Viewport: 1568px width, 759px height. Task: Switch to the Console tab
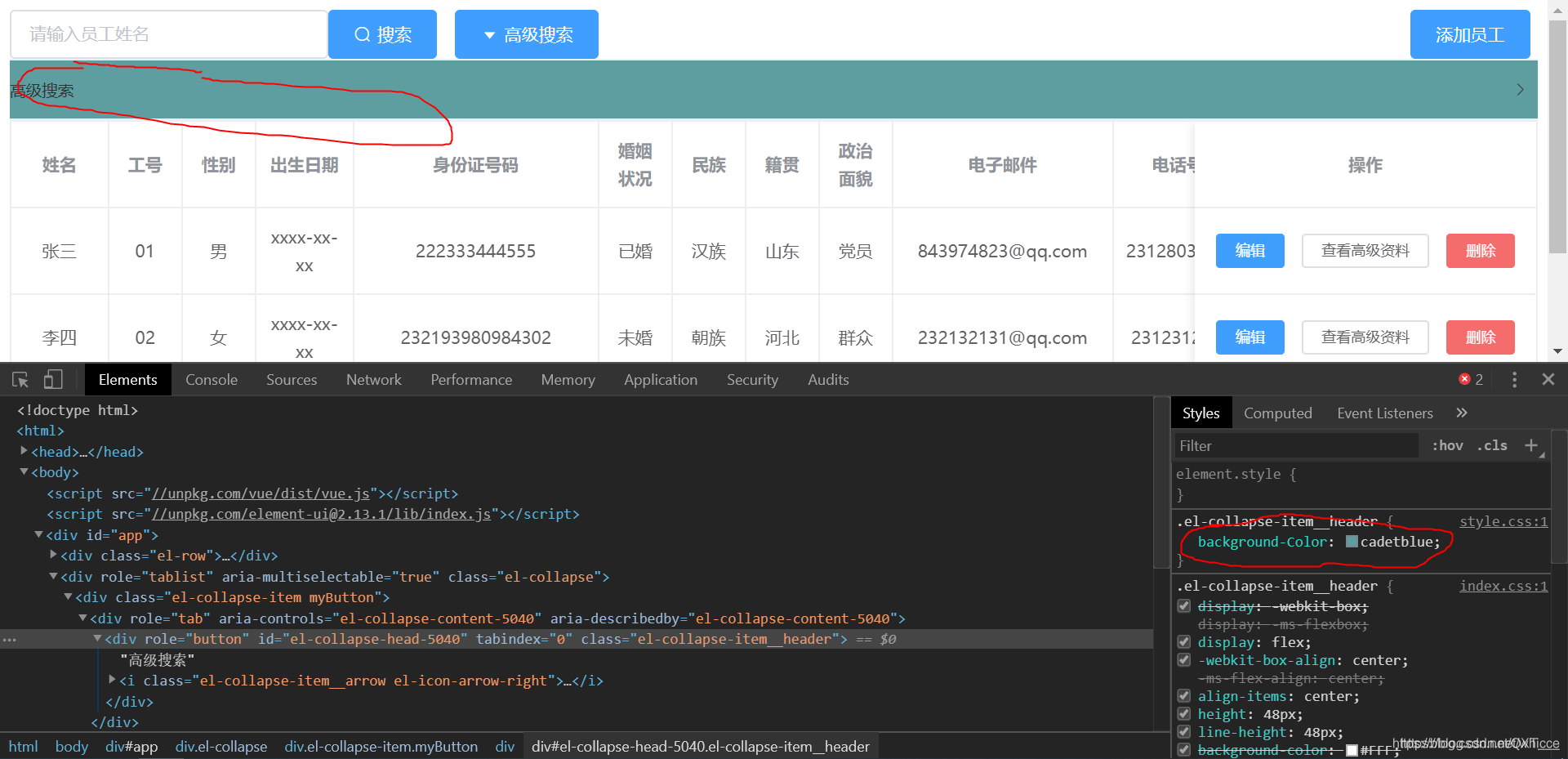(x=212, y=380)
